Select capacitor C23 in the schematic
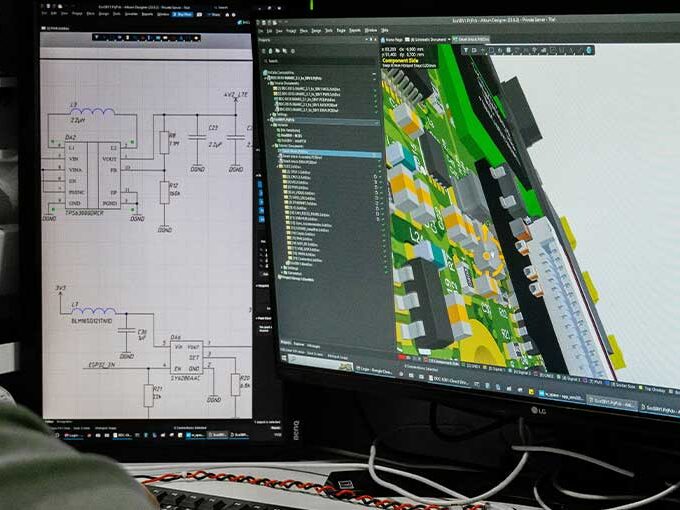 tap(198, 137)
